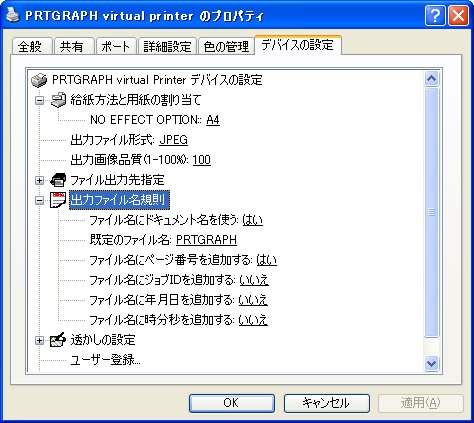Collapse the 出力ファイル名規則 tree node
Image resolution: width=474 pixels, height=423 pixels.
point(39,200)
